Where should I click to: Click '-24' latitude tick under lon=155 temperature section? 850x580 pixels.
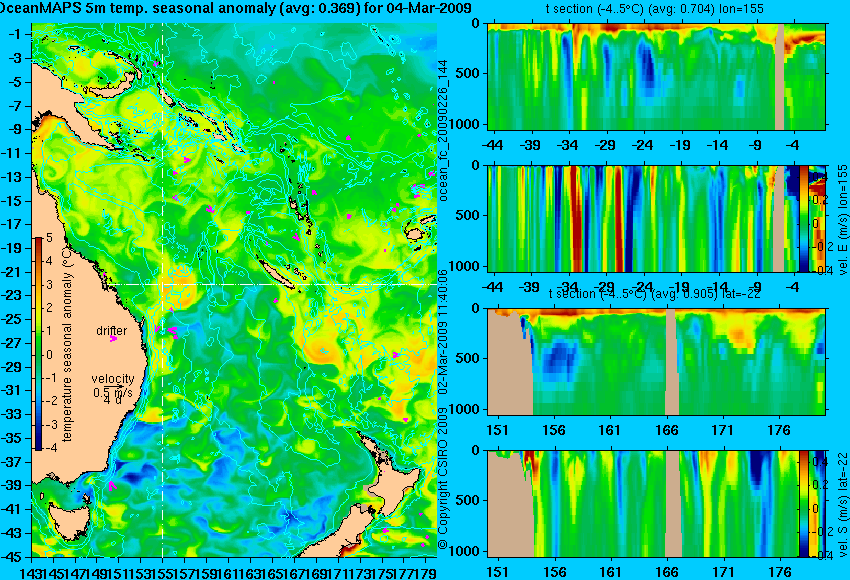coord(642,145)
